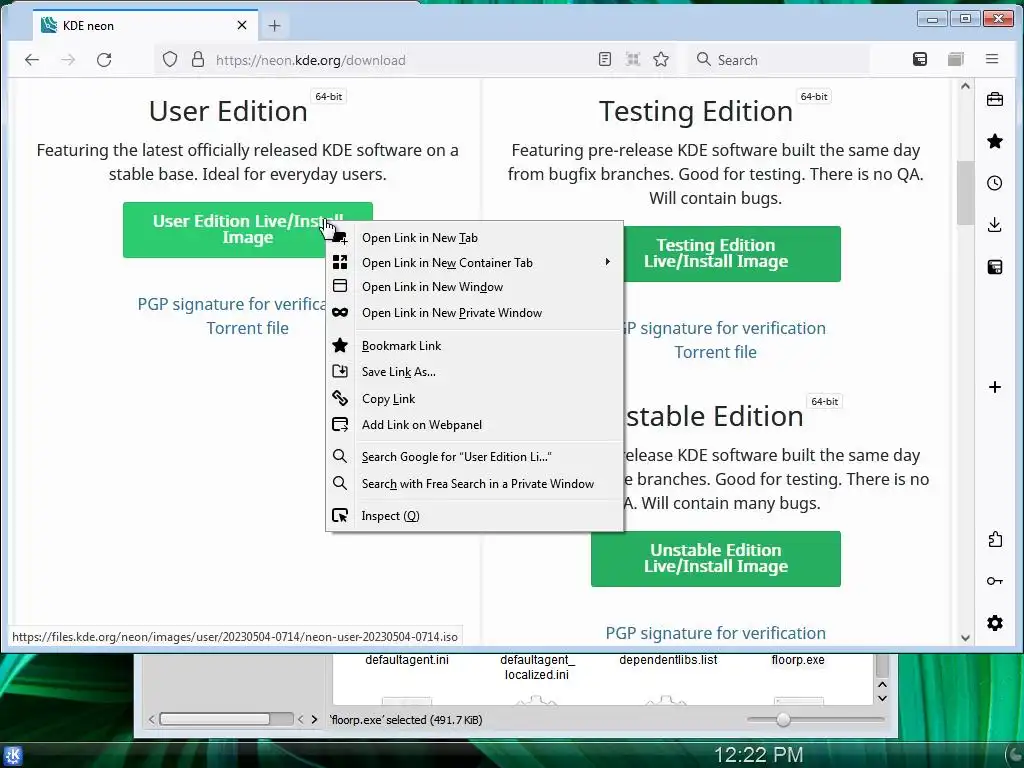
Task: Add a web panel with sidebar plus
Action: pyautogui.click(x=995, y=387)
